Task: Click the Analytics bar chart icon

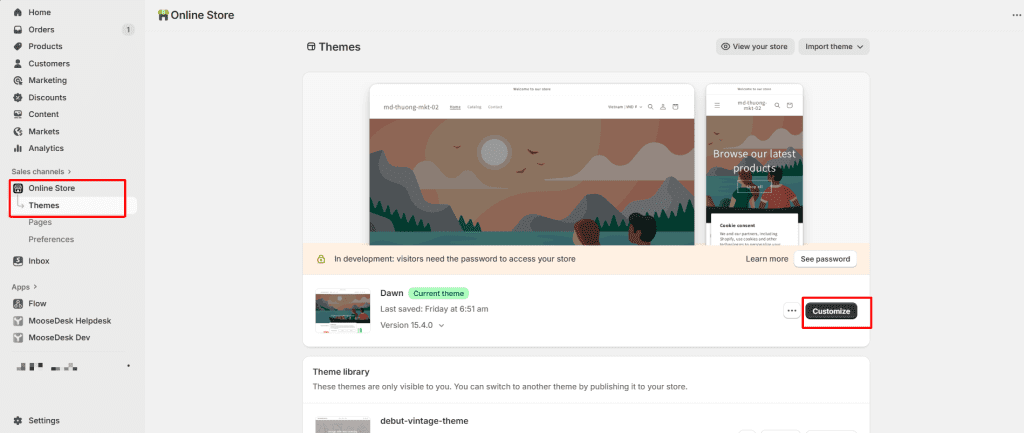Action: (x=18, y=148)
